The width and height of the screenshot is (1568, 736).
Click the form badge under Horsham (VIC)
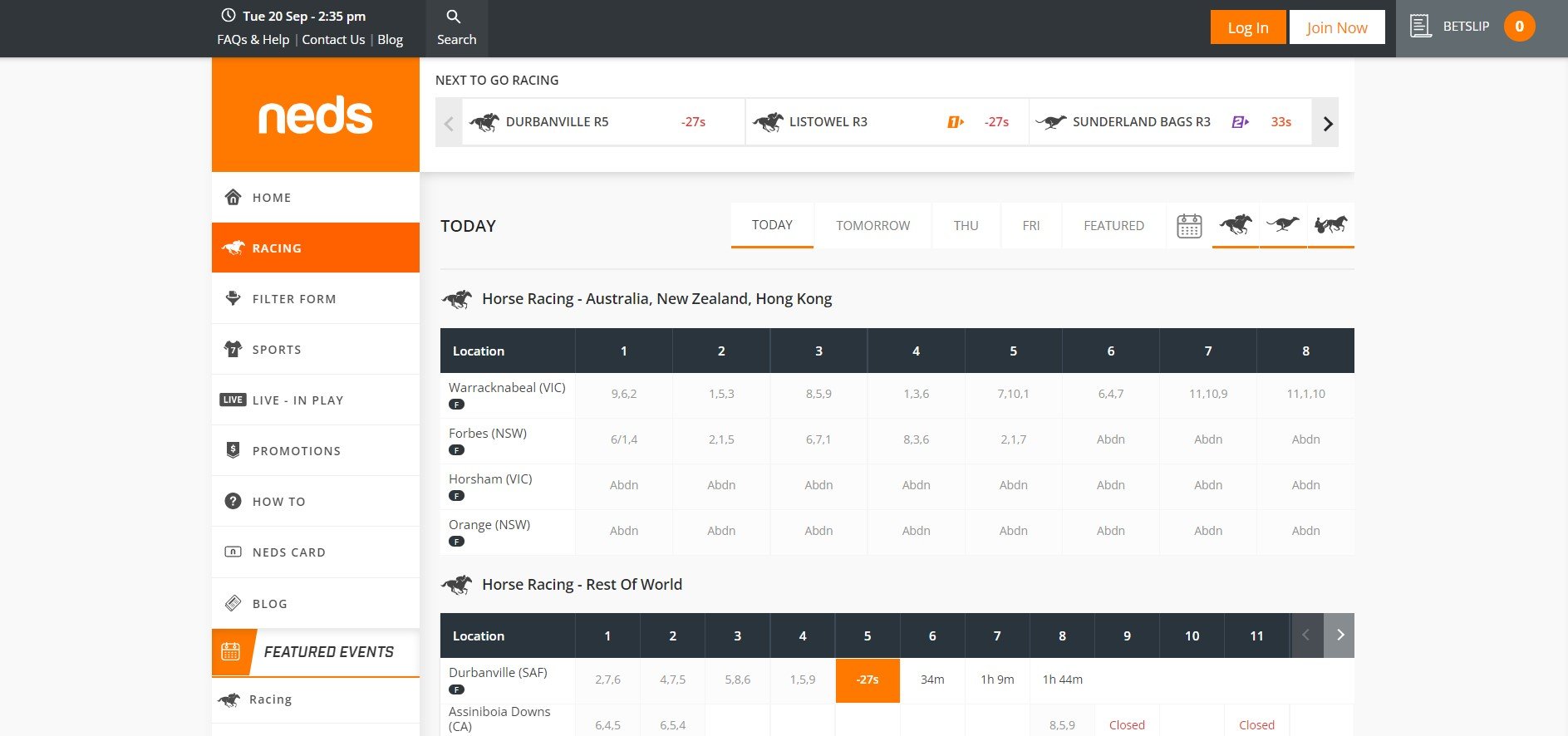pos(456,496)
